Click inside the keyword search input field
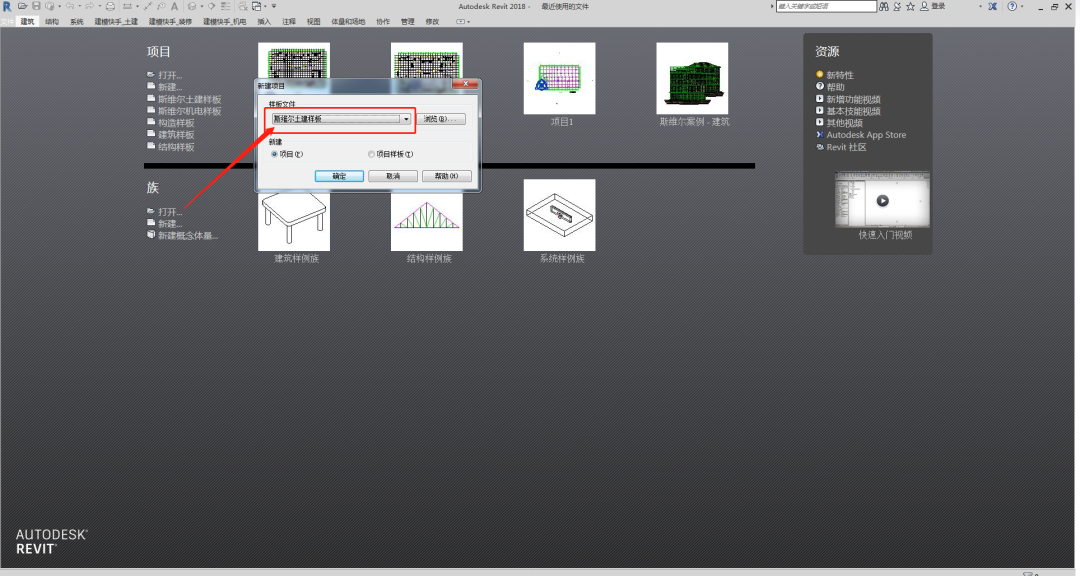 click(826, 6)
